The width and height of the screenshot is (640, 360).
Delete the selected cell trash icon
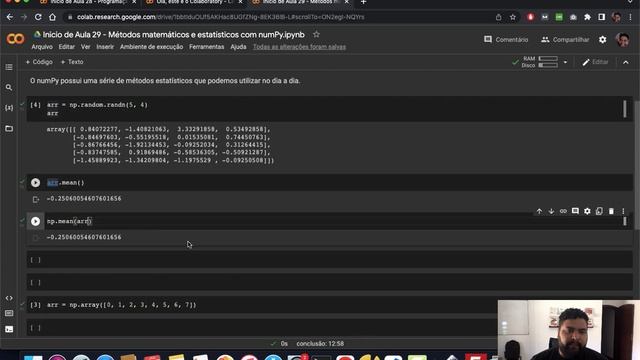(611, 211)
